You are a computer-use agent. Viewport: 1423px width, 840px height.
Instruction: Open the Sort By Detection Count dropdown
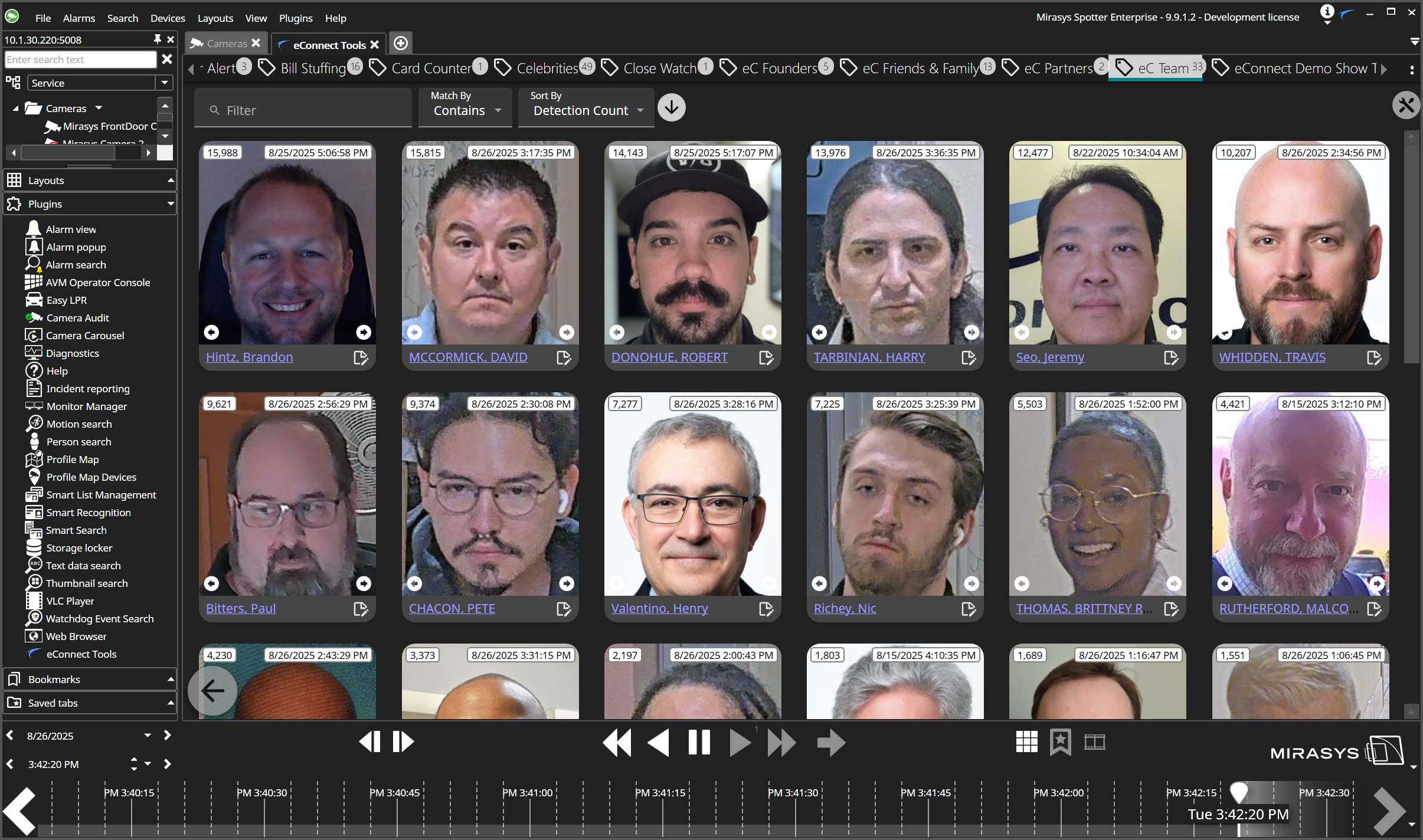586,108
